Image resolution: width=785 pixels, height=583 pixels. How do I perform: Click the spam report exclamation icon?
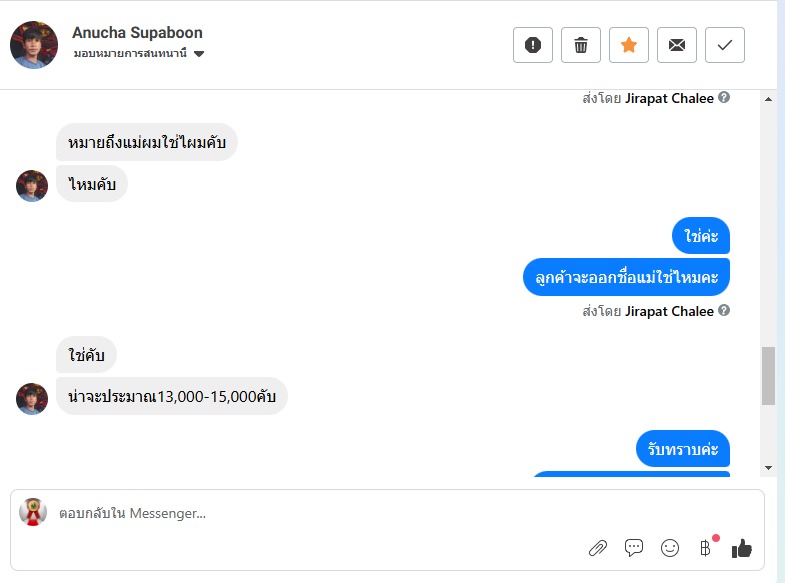tap(533, 45)
